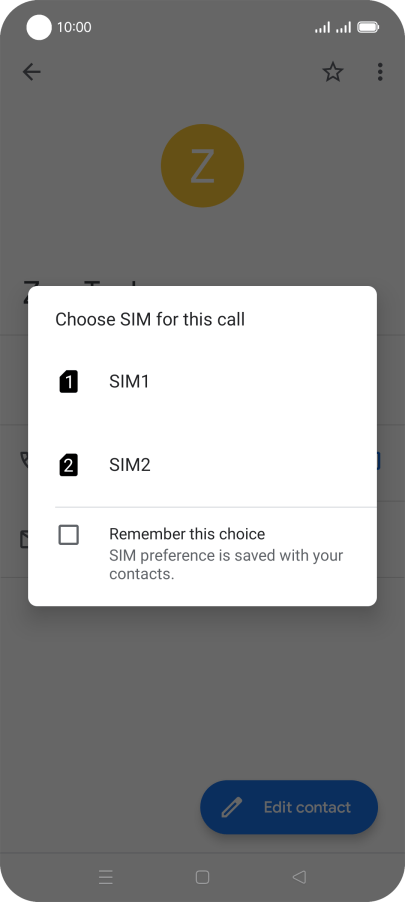Tap the Choose SIM for this call title
Image resolution: width=405 pixels, height=902 pixels.
click(150, 319)
